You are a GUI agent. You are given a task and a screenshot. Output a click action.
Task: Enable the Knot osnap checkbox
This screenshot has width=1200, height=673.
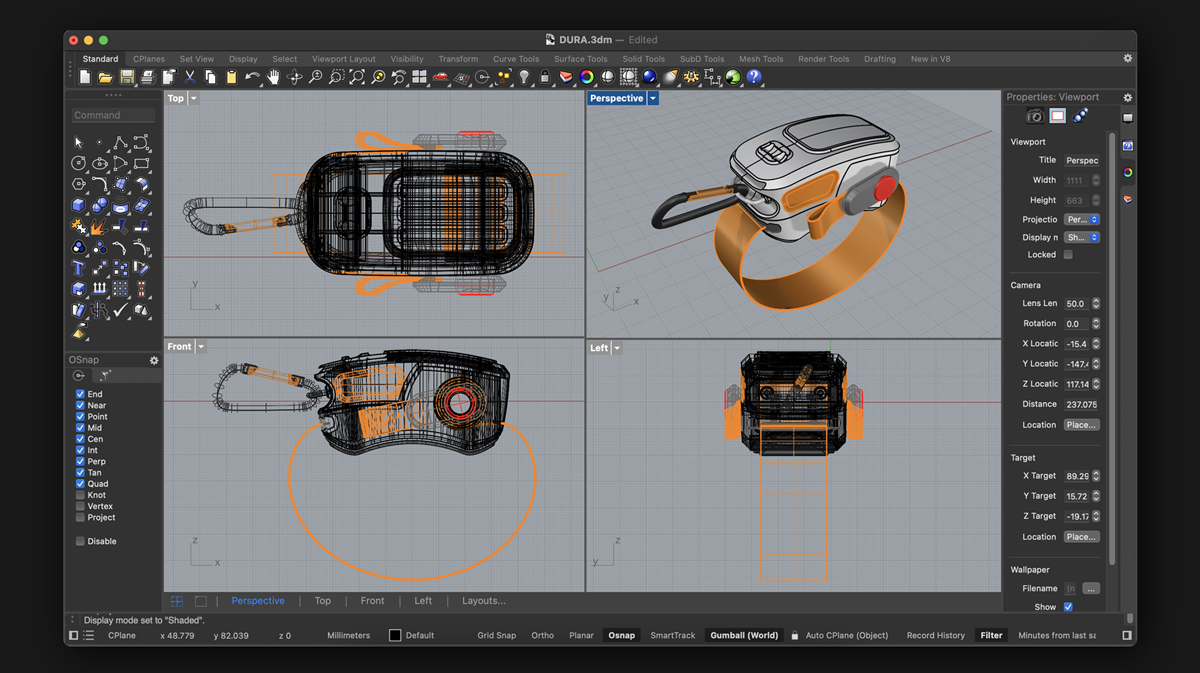pos(80,495)
